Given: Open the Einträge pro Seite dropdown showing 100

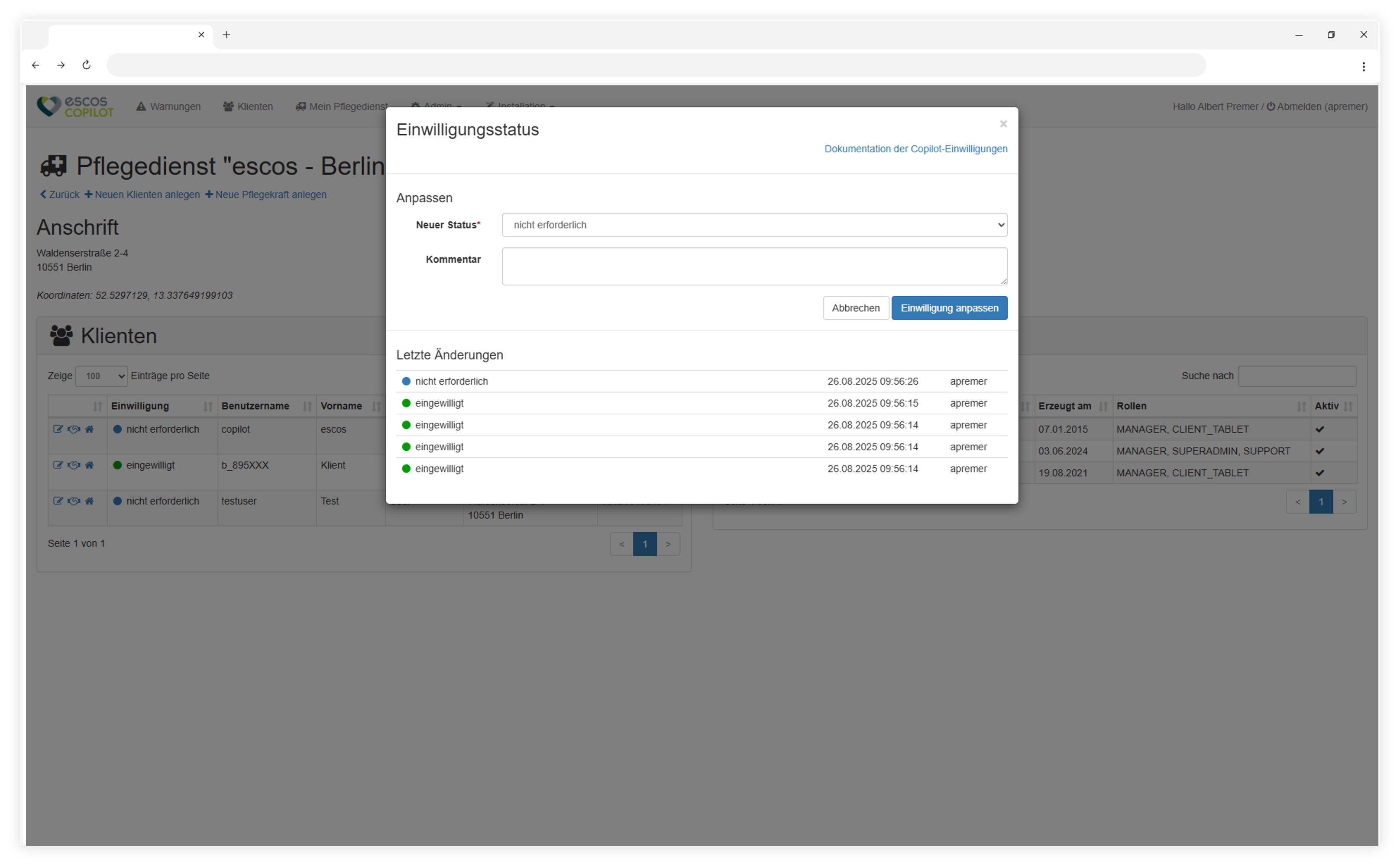Looking at the screenshot, I should click(x=101, y=376).
